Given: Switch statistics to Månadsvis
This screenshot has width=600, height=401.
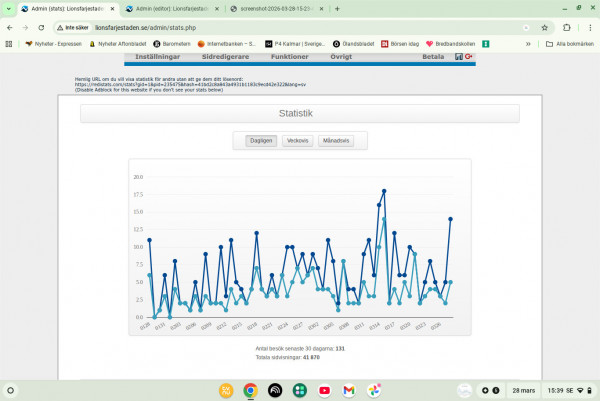Looking at the screenshot, I should [335, 141].
